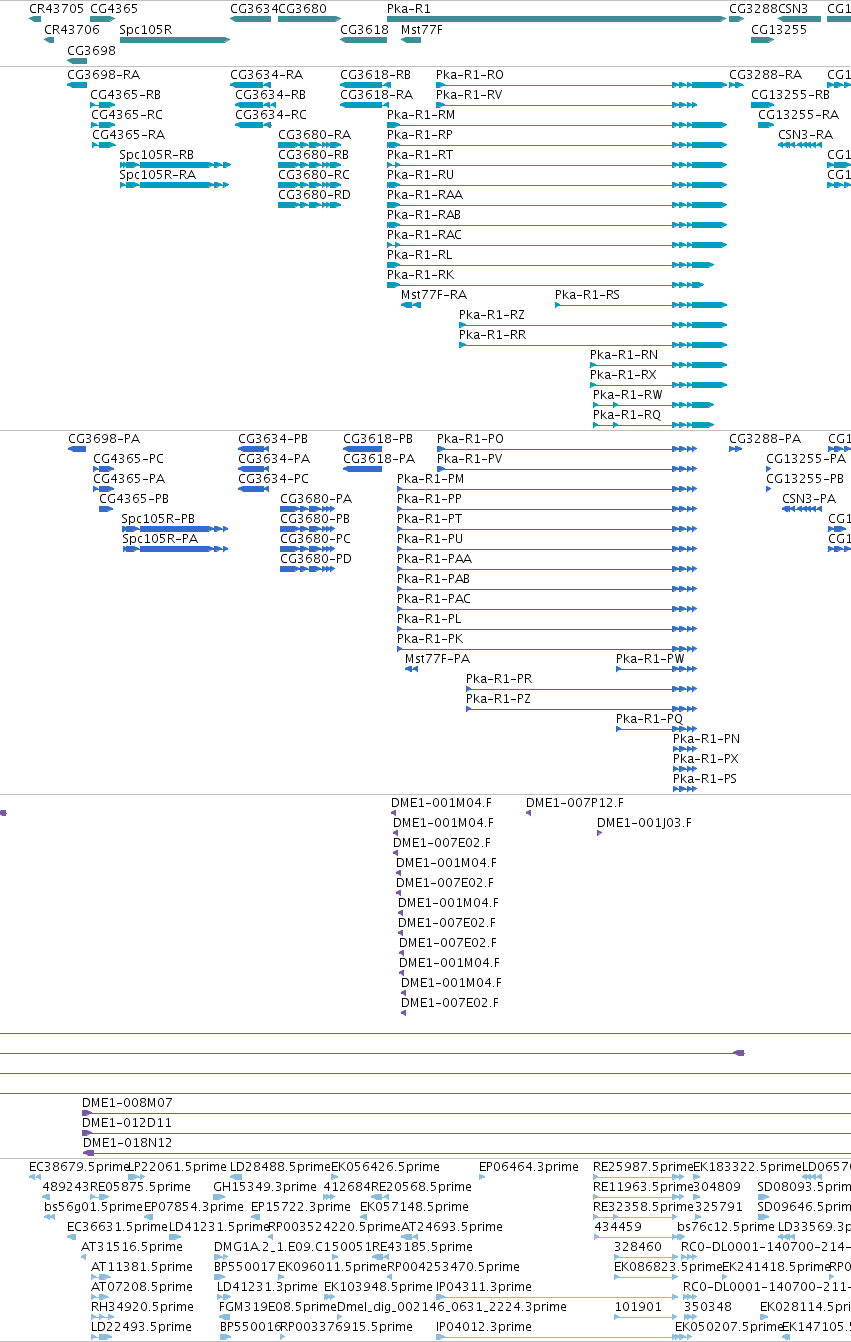Click the CR43705 gene label
This screenshot has height=1342, width=851.
point(57,8)
